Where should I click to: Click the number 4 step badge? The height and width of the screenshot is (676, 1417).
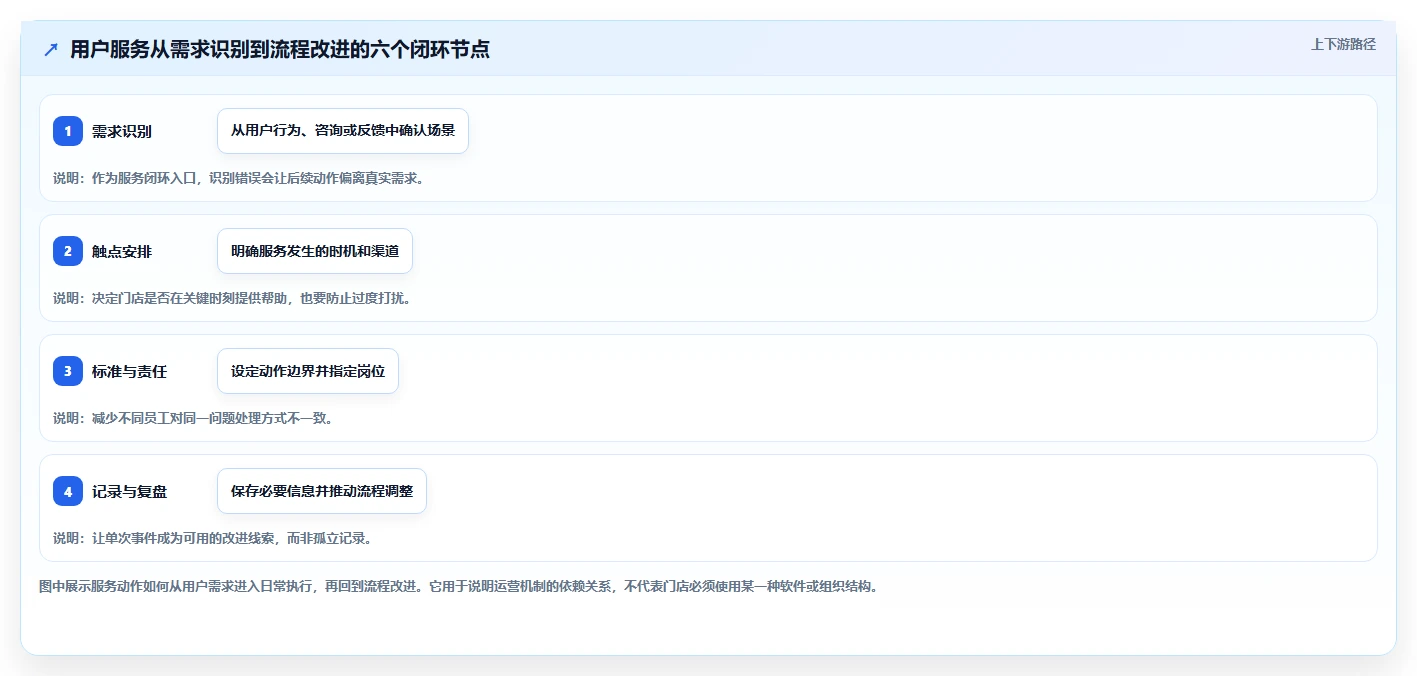coord(68,491)
